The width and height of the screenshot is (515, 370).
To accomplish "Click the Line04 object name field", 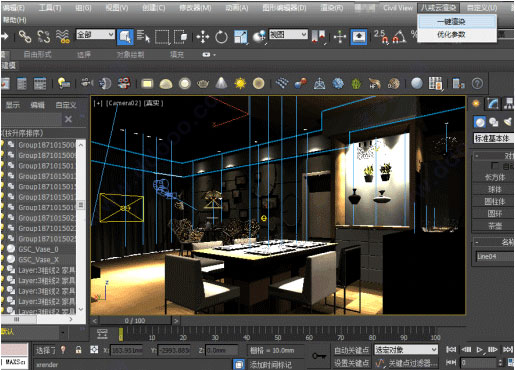I will [495, 256].
